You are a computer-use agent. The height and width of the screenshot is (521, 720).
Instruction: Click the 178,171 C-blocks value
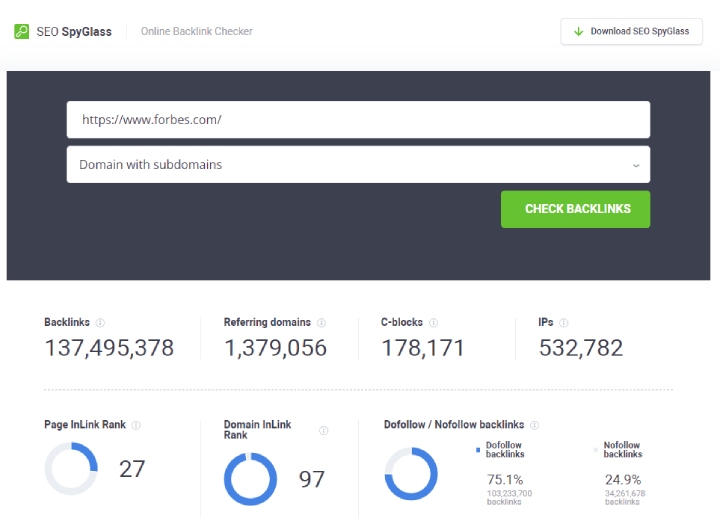(423, 347)
